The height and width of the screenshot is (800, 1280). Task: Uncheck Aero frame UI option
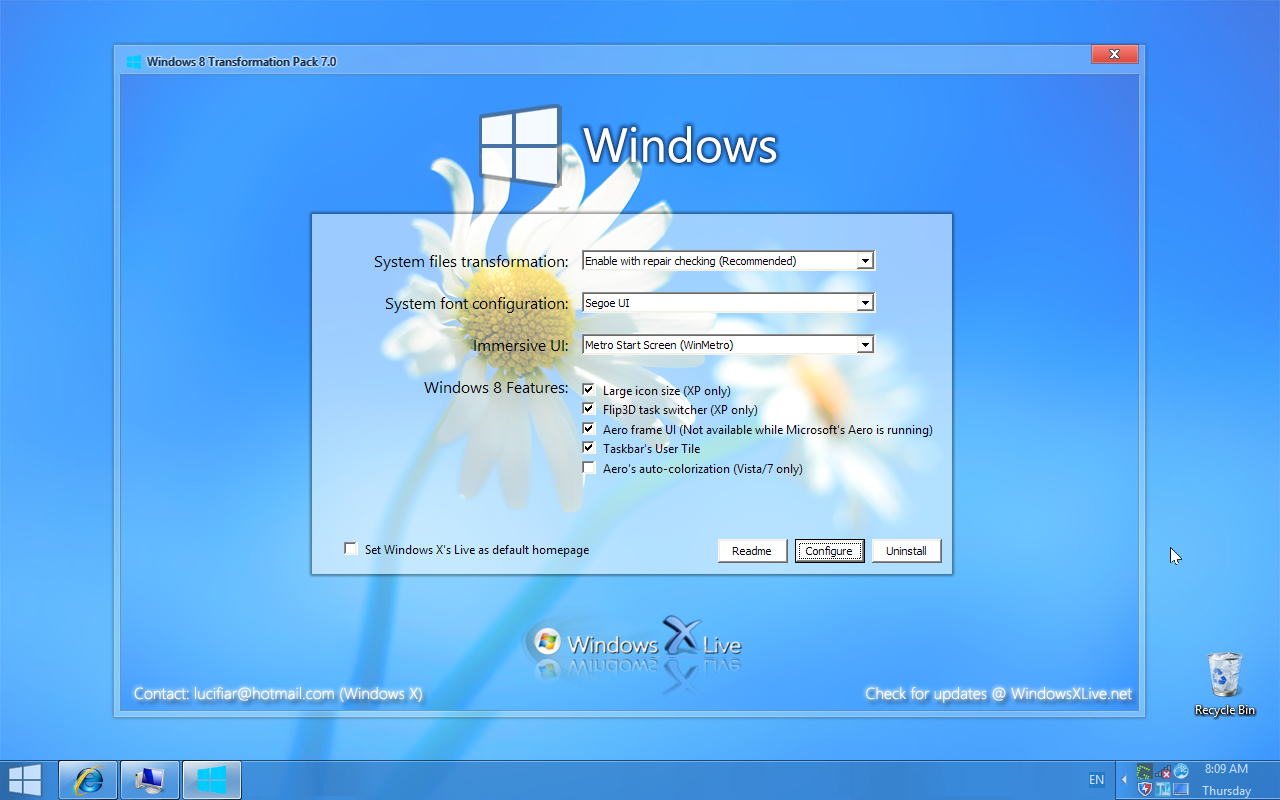click(x=589, y=429)
